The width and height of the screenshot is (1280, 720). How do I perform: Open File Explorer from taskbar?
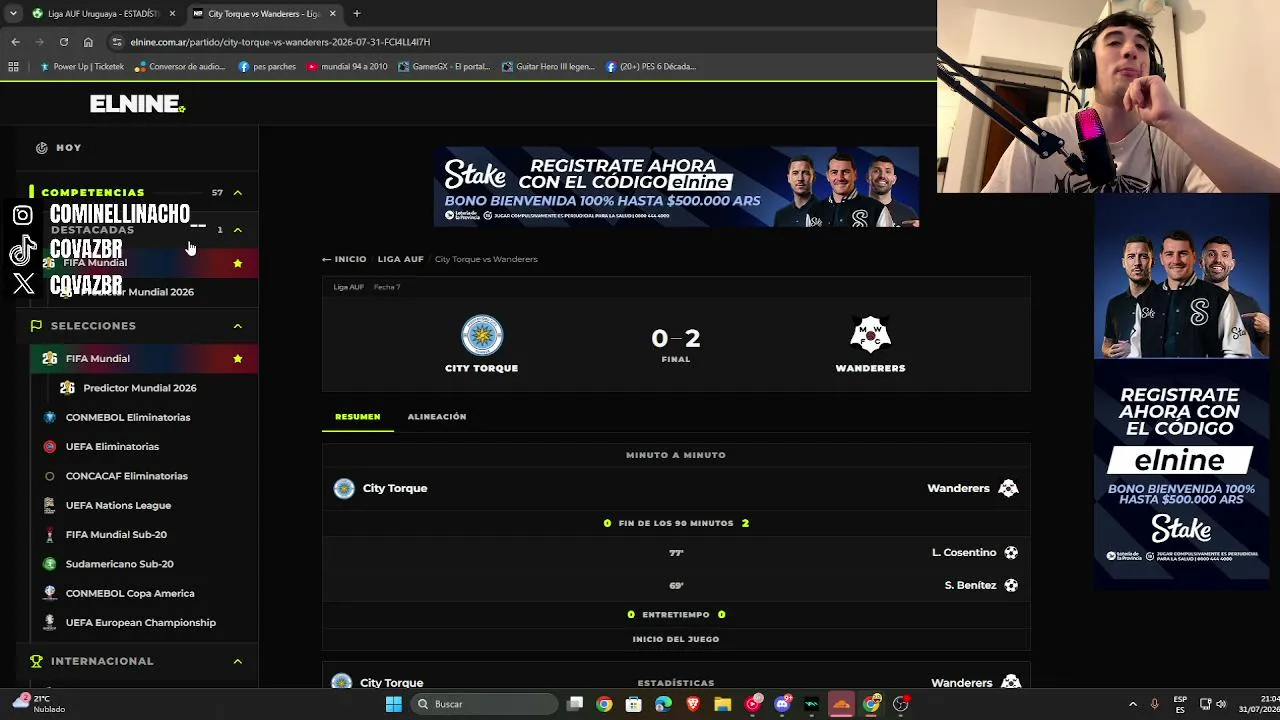(x=723, y=704)
